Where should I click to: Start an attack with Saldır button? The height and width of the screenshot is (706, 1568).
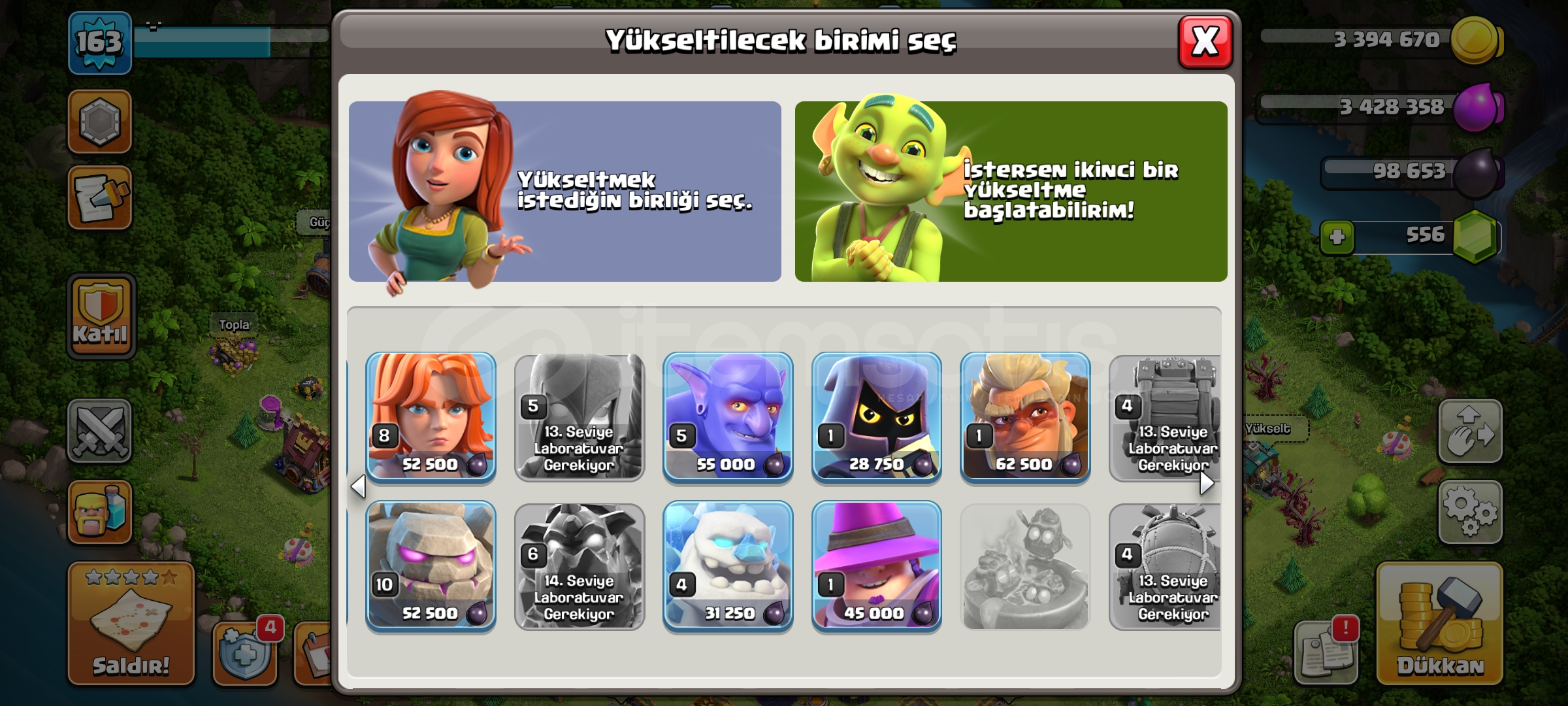[x=131, y=624]
